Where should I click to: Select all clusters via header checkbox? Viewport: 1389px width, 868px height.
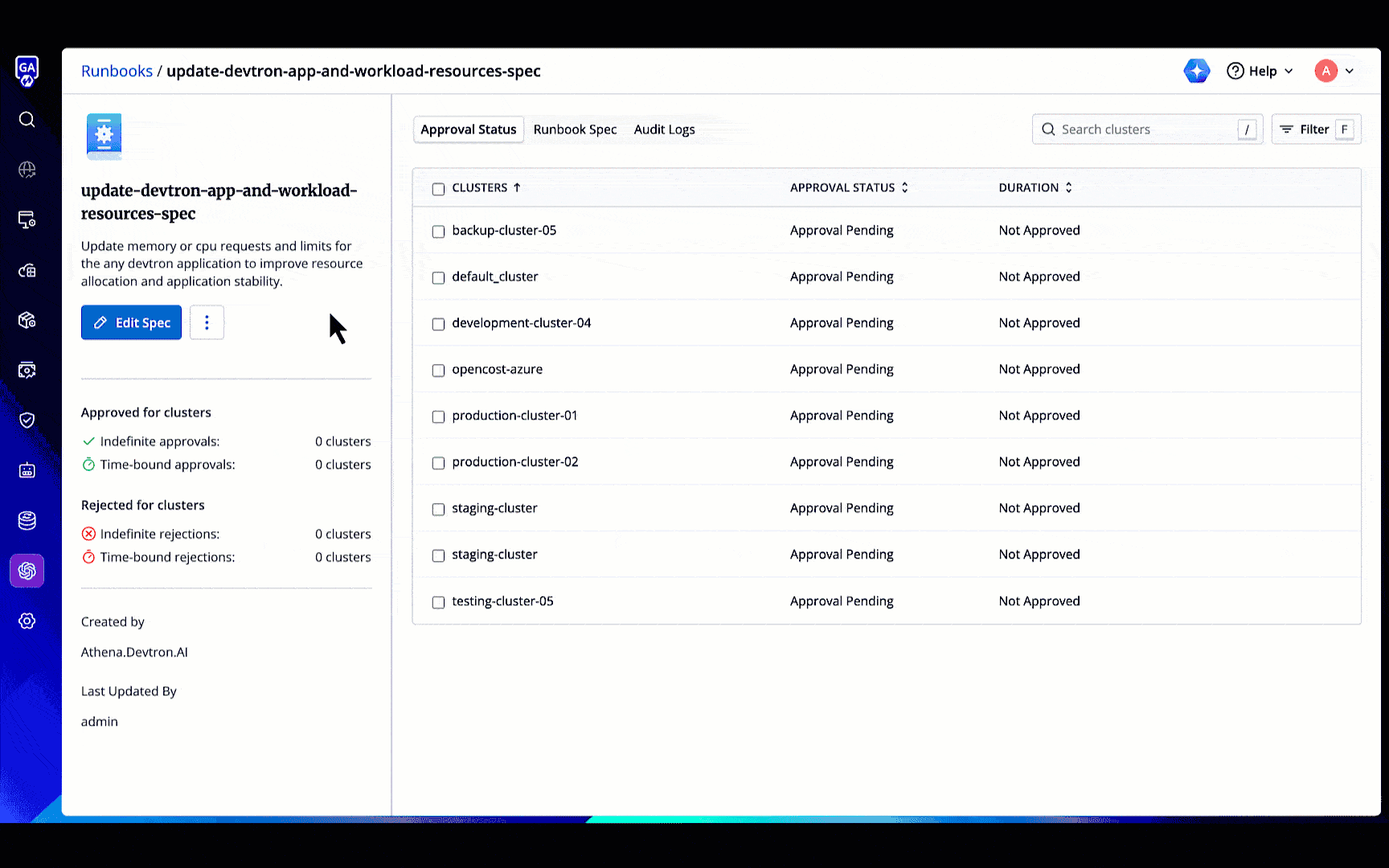click(x=438, y=189)
